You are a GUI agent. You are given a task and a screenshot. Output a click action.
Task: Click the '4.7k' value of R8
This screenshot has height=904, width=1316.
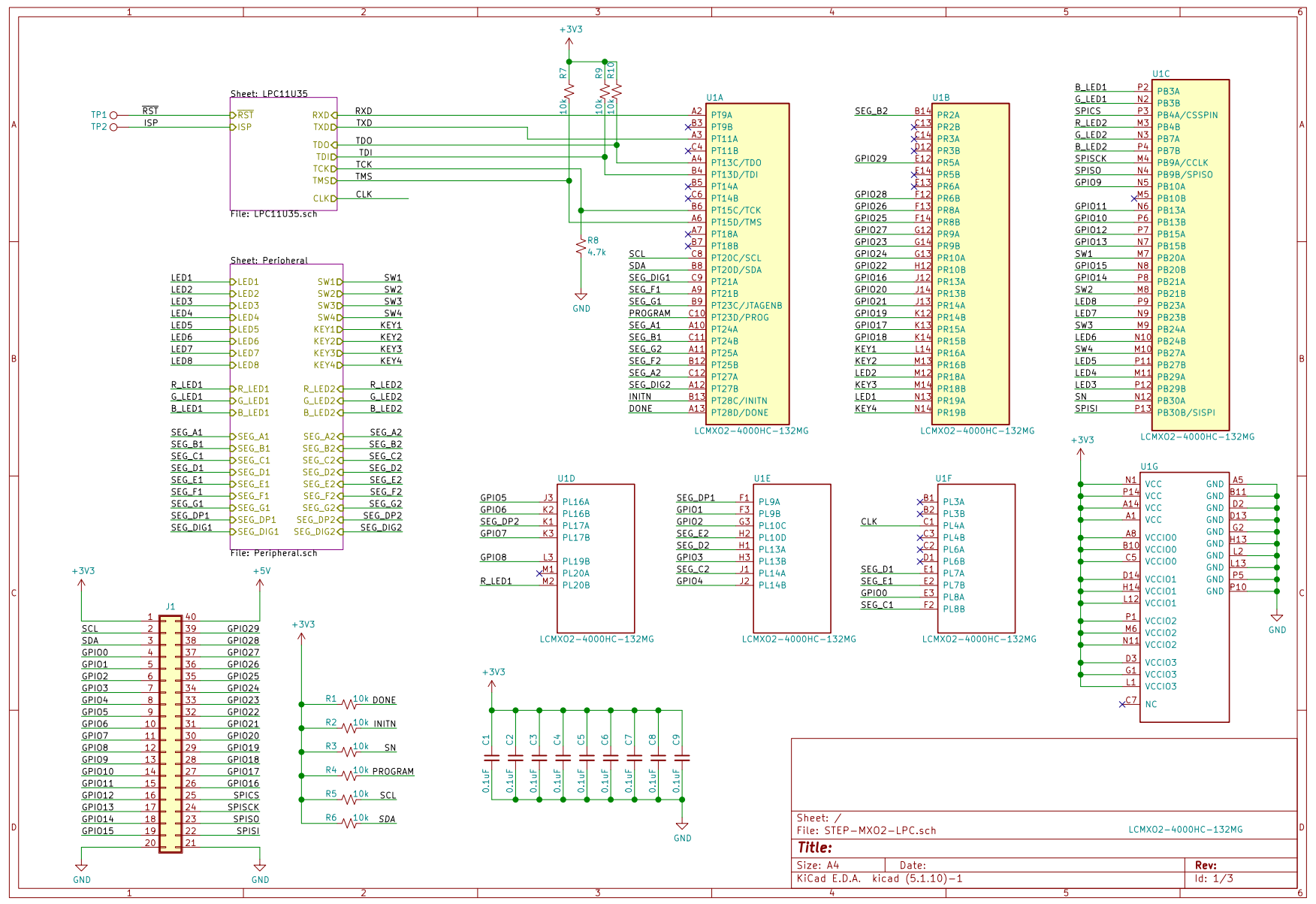coord(596,252)
